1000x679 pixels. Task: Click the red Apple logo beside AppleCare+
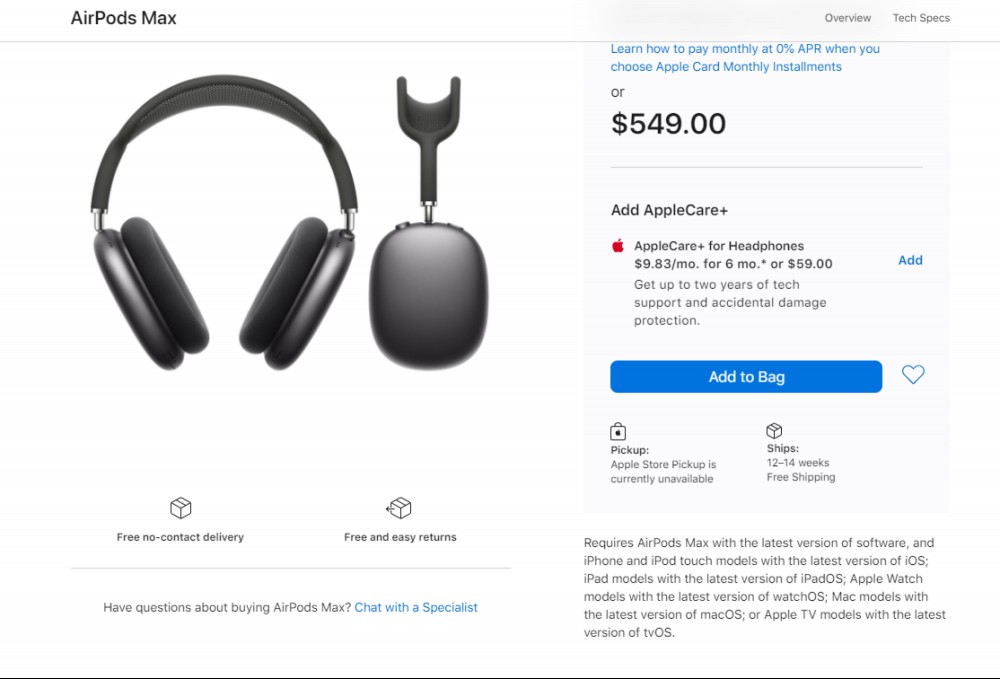tap(618, 245)
